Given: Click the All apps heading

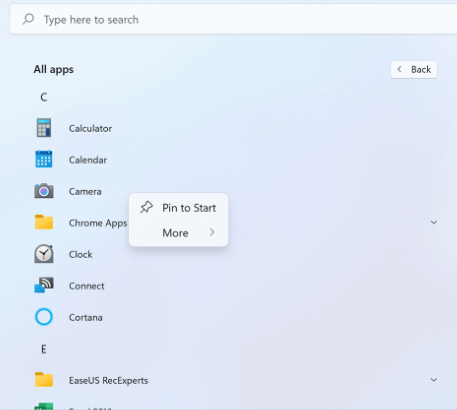Looking at the screenshot, I should pos(53,69).
